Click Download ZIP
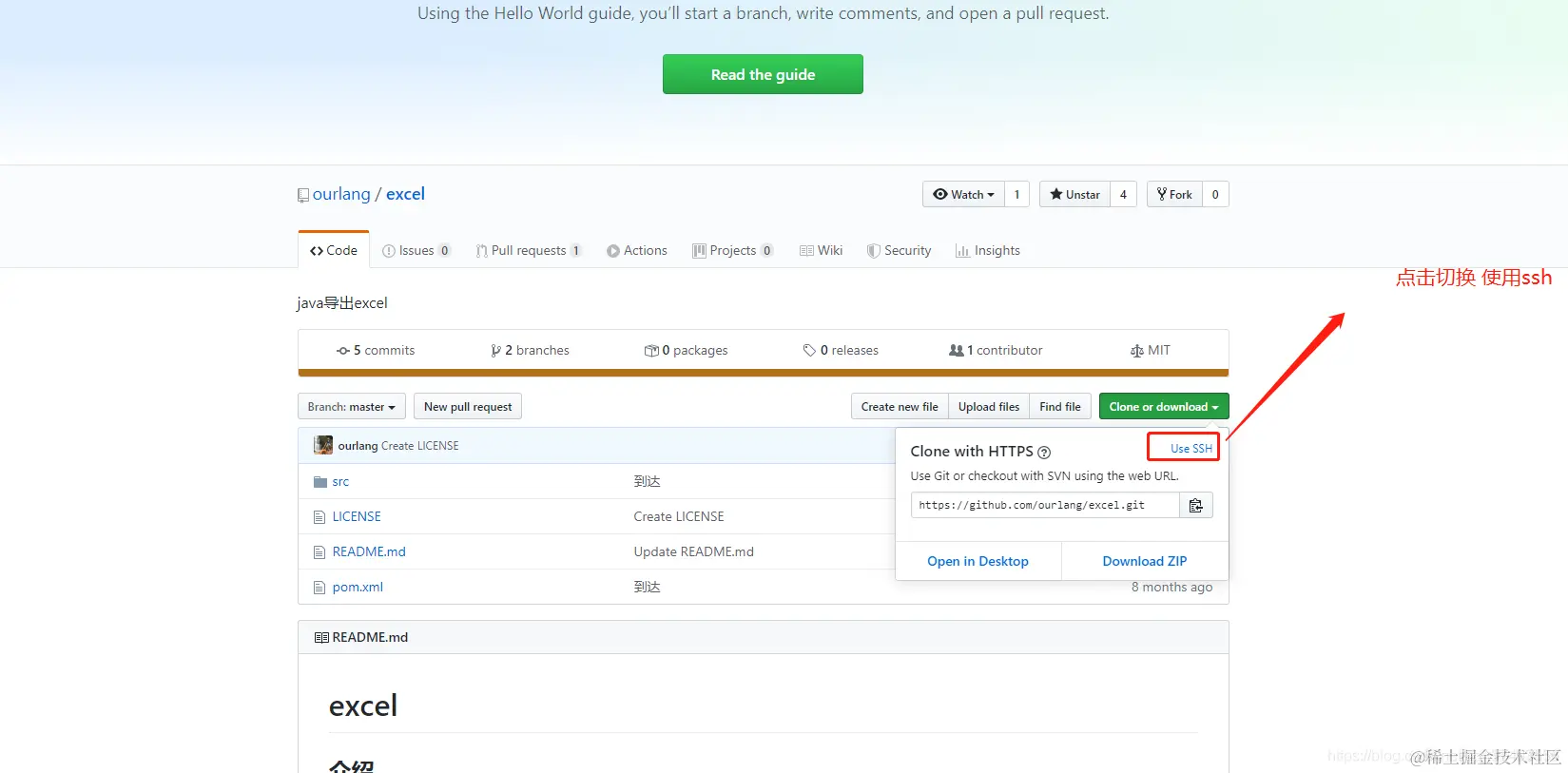The image size is (1568, 773). 1145,561
